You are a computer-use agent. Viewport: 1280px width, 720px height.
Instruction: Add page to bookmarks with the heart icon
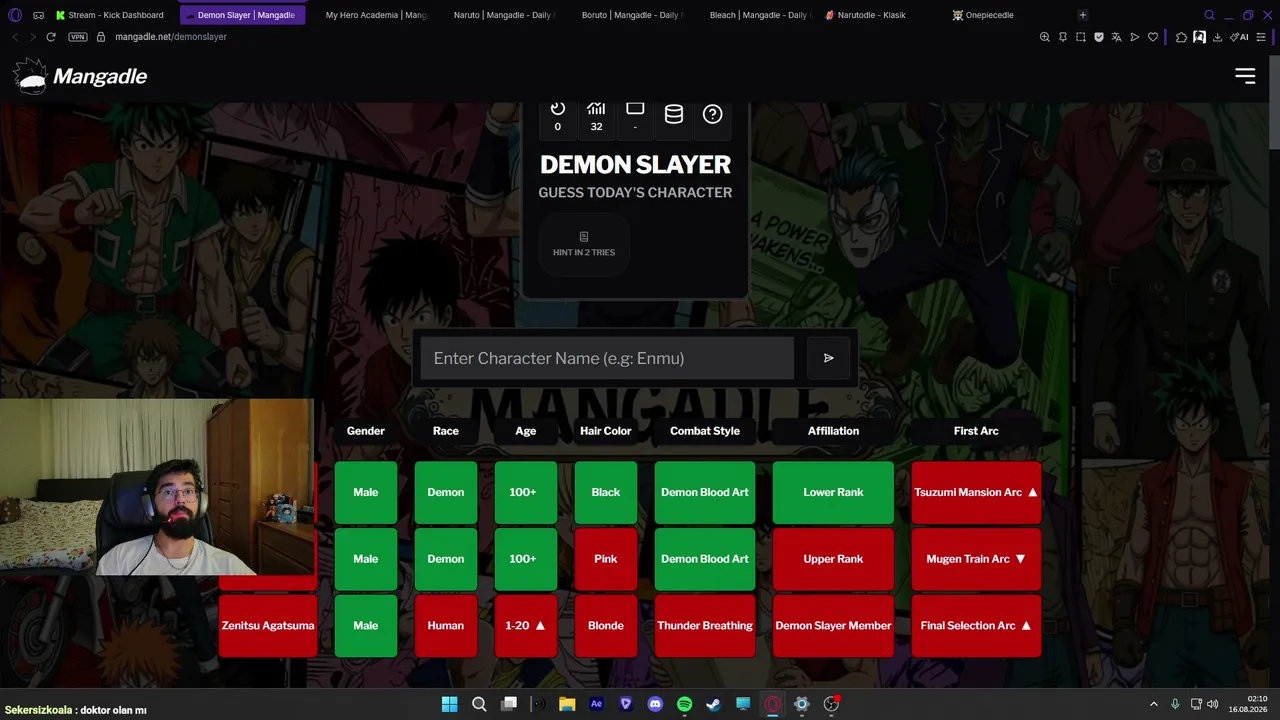(x=1153, y=37)
